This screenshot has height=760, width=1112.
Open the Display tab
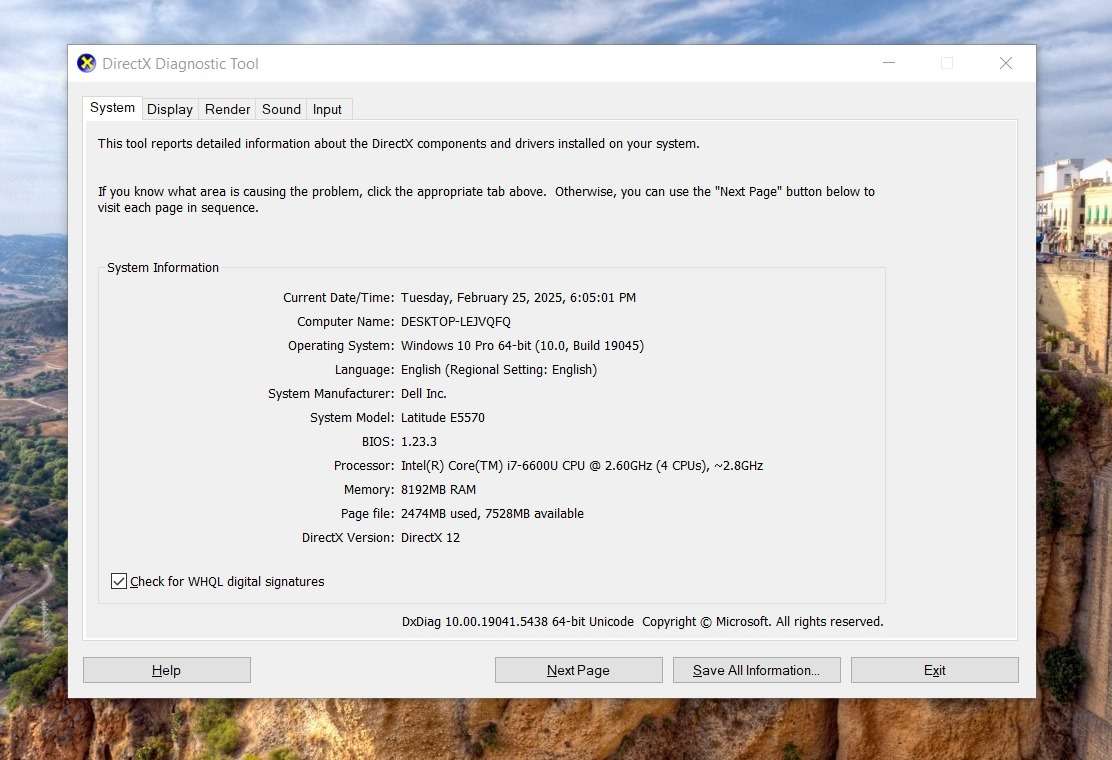click(169, 109)
